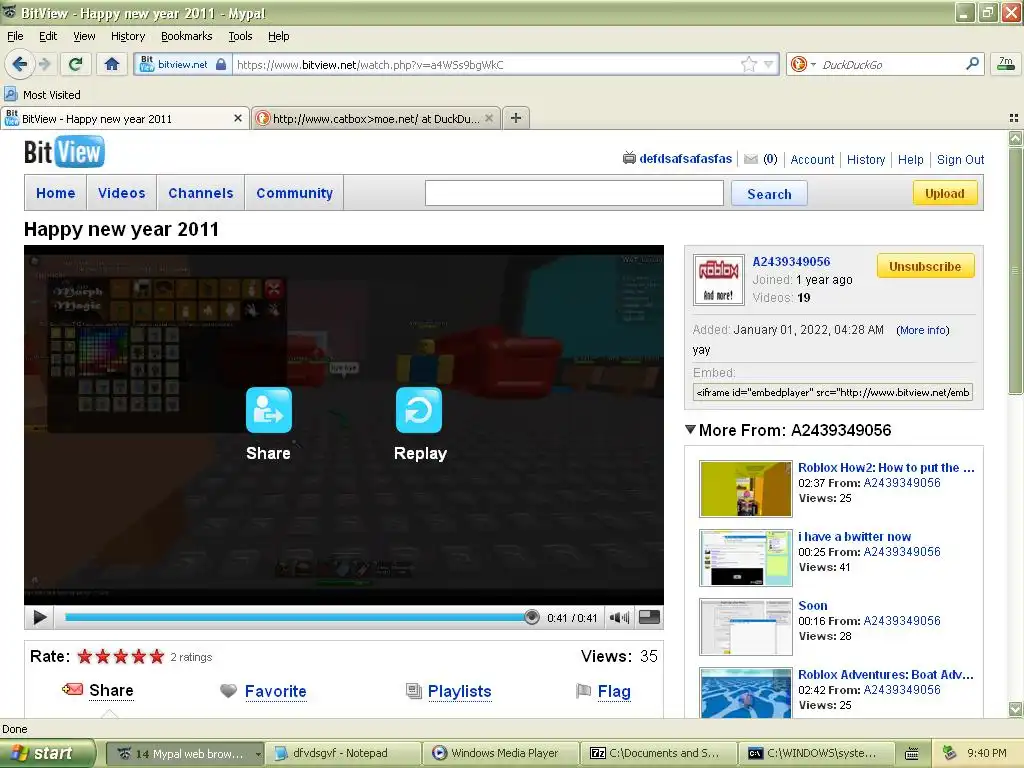Open the File menu

[15, 36]
